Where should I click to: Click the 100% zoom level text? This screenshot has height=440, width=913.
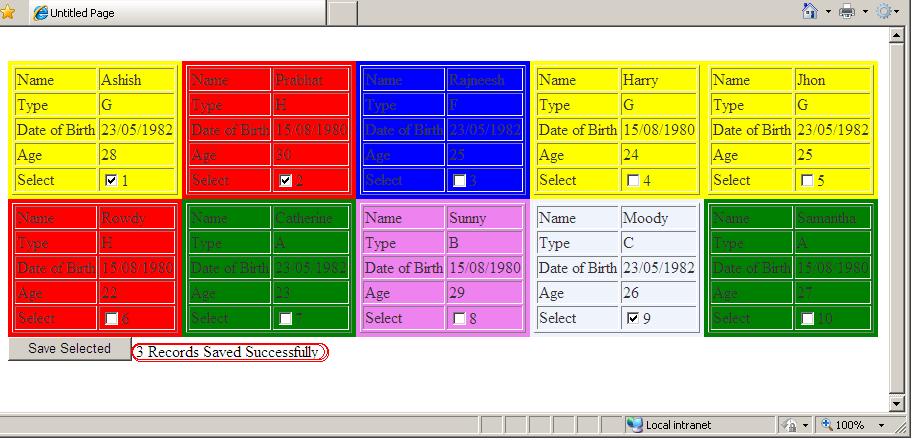pyautogui.click(x=850, y=425)
